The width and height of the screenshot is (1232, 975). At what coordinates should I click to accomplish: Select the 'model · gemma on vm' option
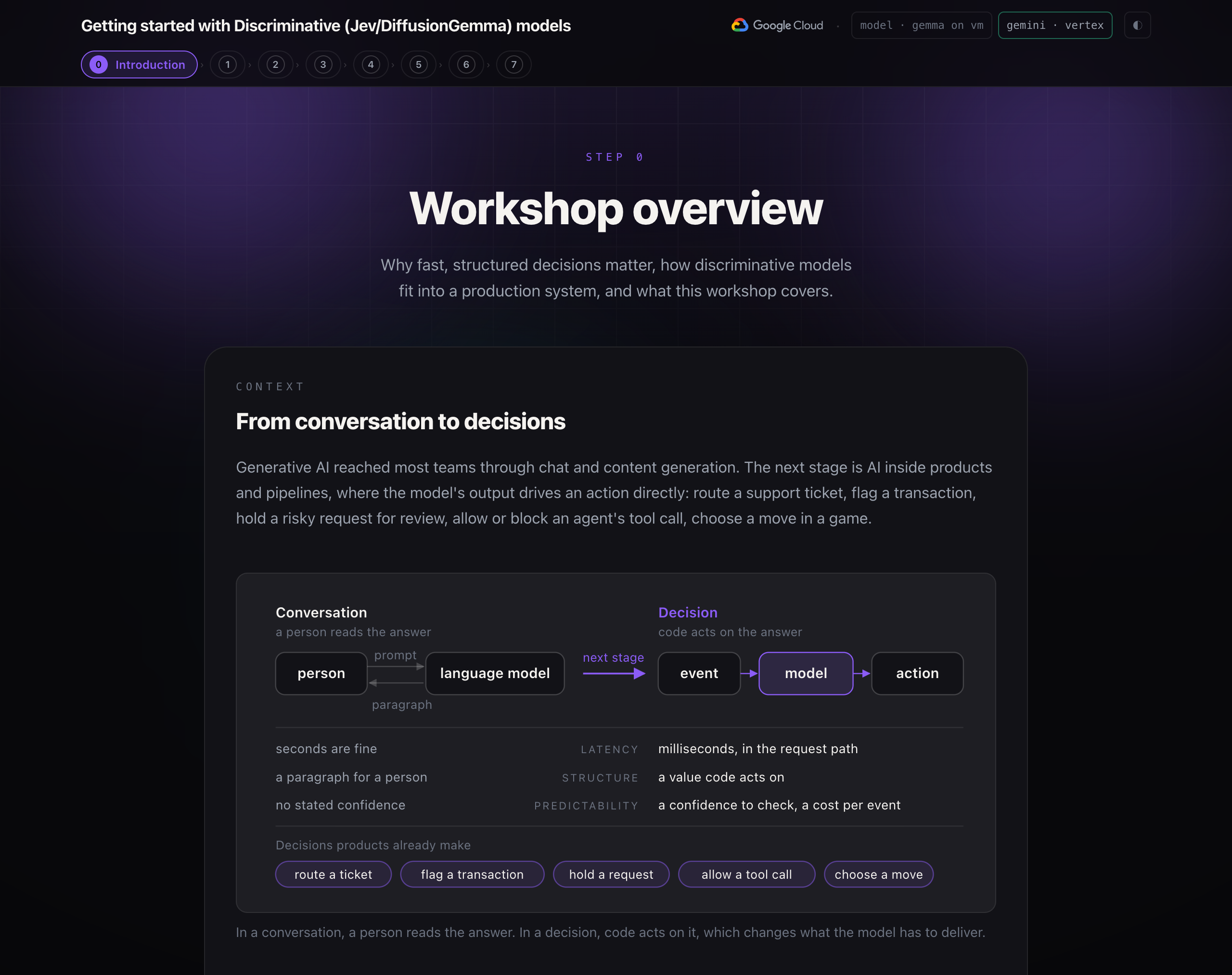pyautogui.click(x=922, y=25)
